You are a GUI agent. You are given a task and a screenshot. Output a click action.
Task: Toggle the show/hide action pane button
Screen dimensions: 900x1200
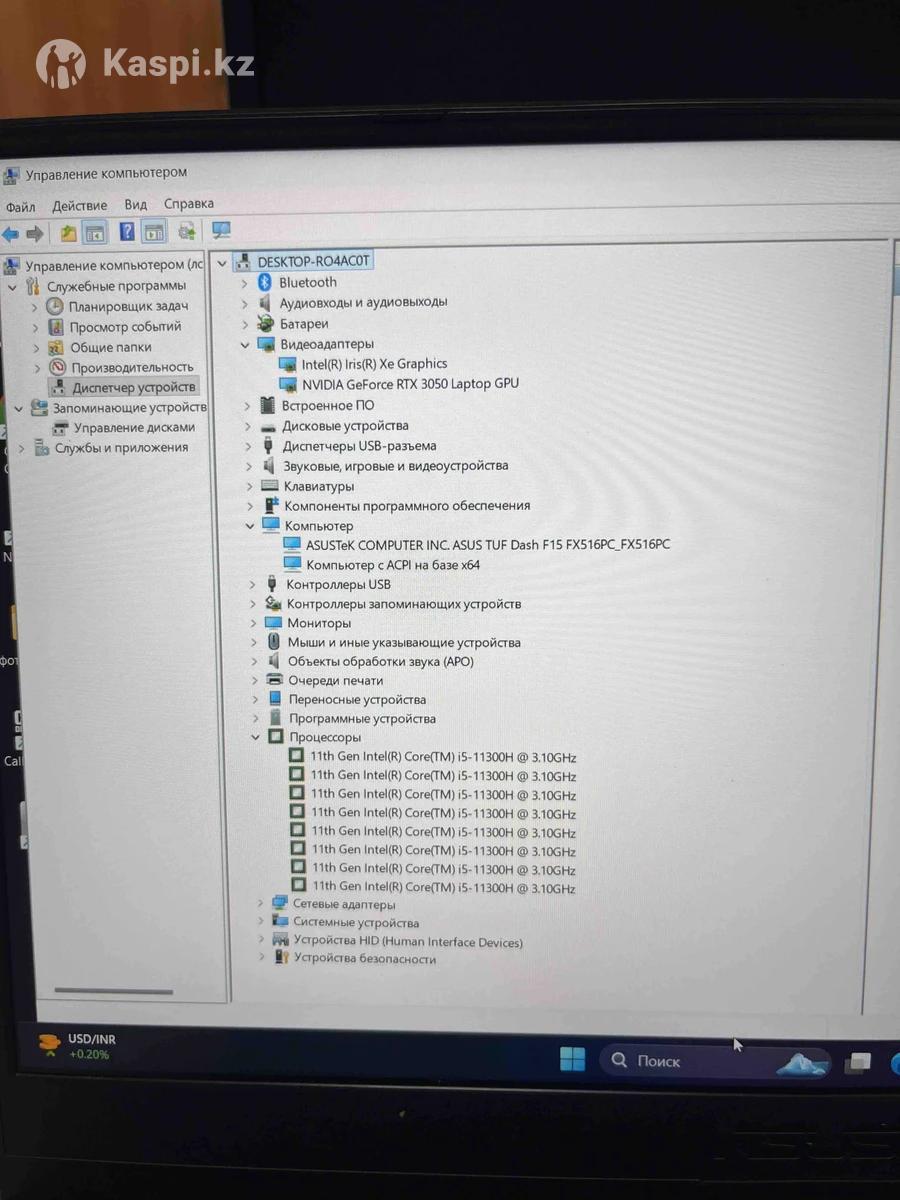coord(154,232)
